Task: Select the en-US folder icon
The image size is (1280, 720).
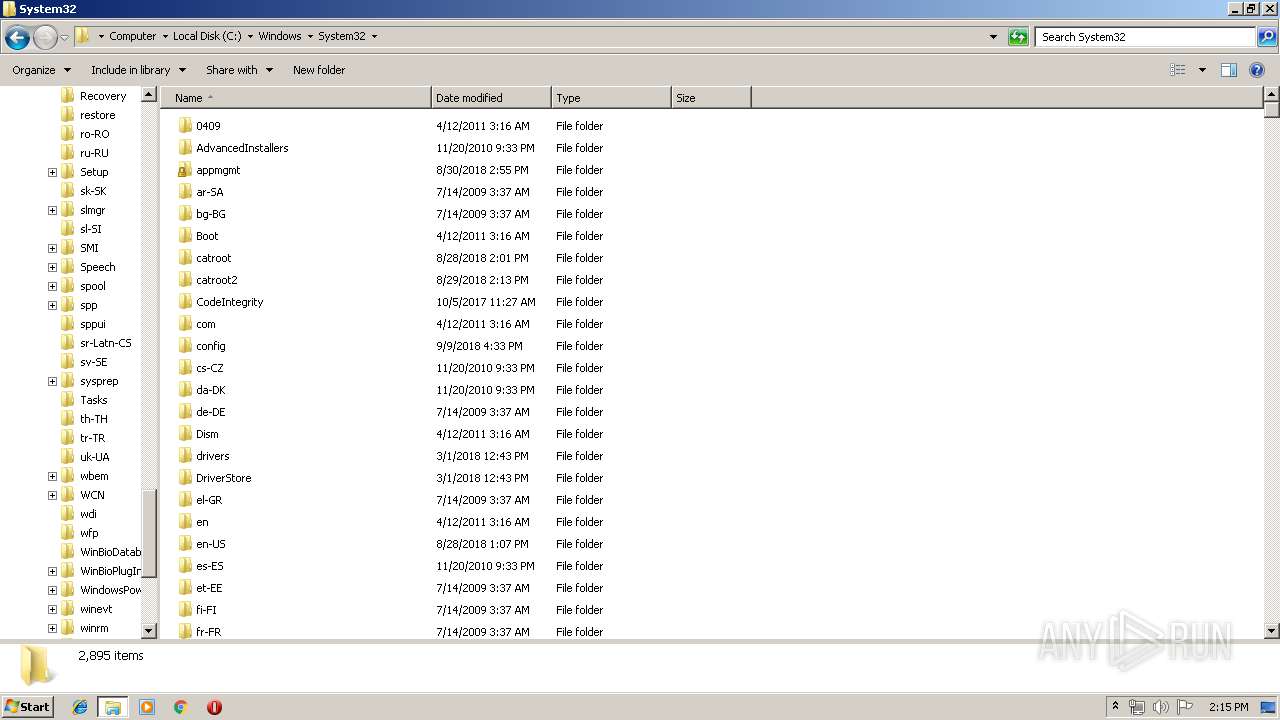Action: point(185,544)
